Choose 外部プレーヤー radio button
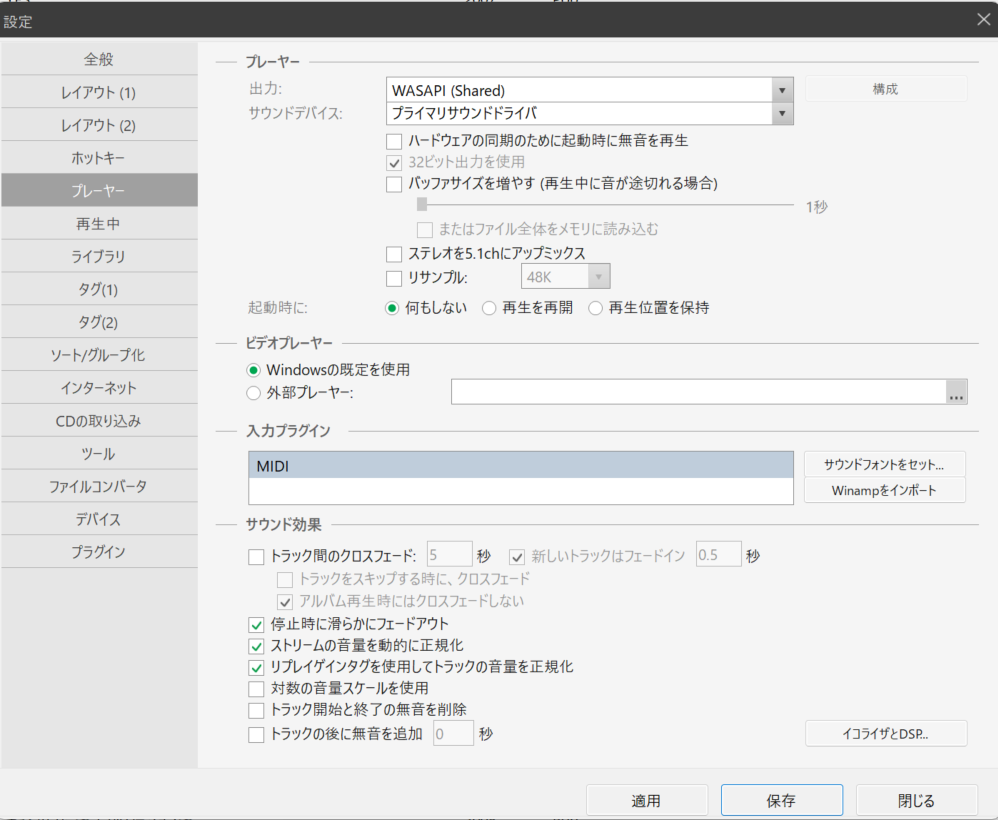 (x=254, y=392)
